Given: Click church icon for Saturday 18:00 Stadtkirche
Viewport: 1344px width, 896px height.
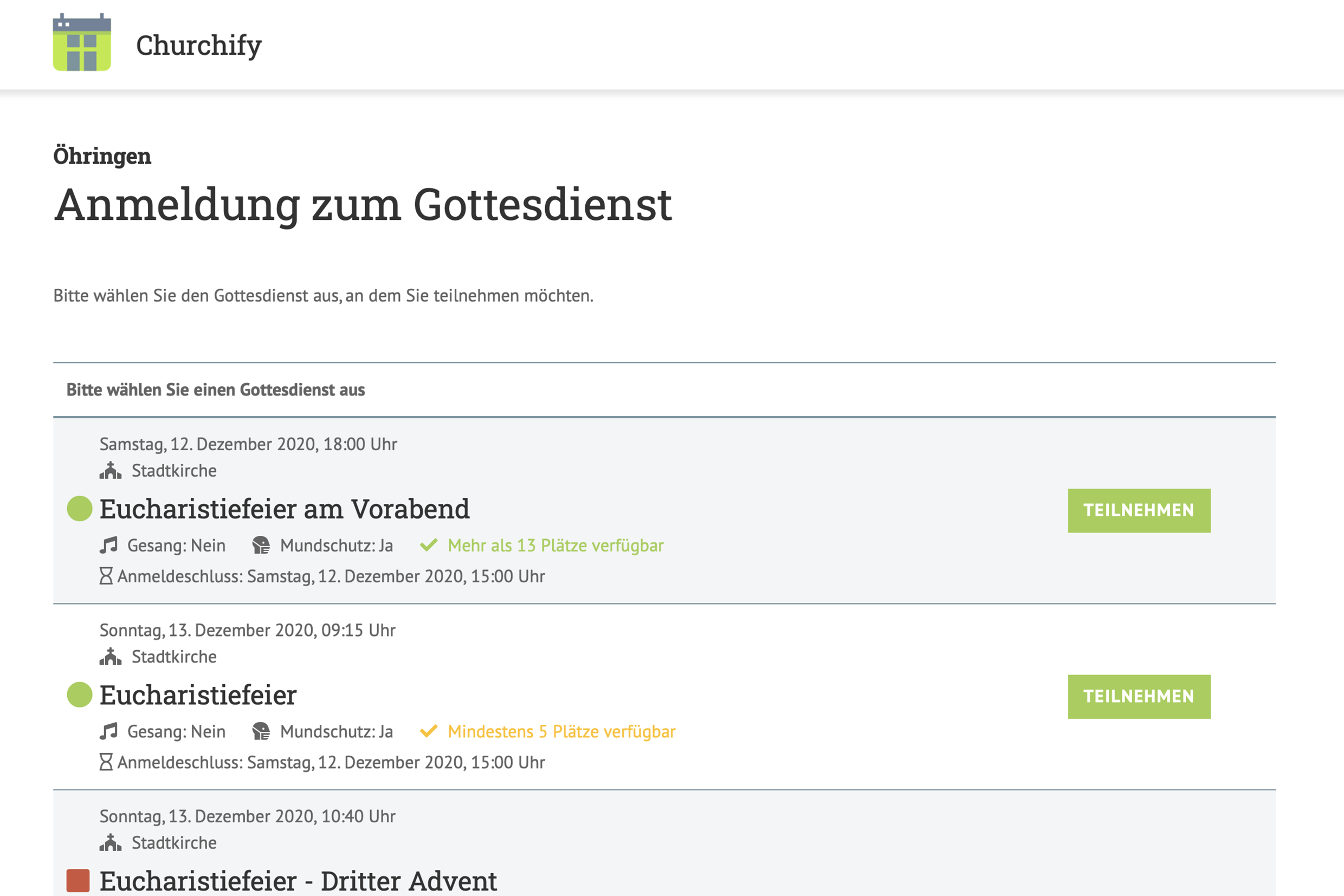Looking at the screenshot, I should click(x=111, y=470).
